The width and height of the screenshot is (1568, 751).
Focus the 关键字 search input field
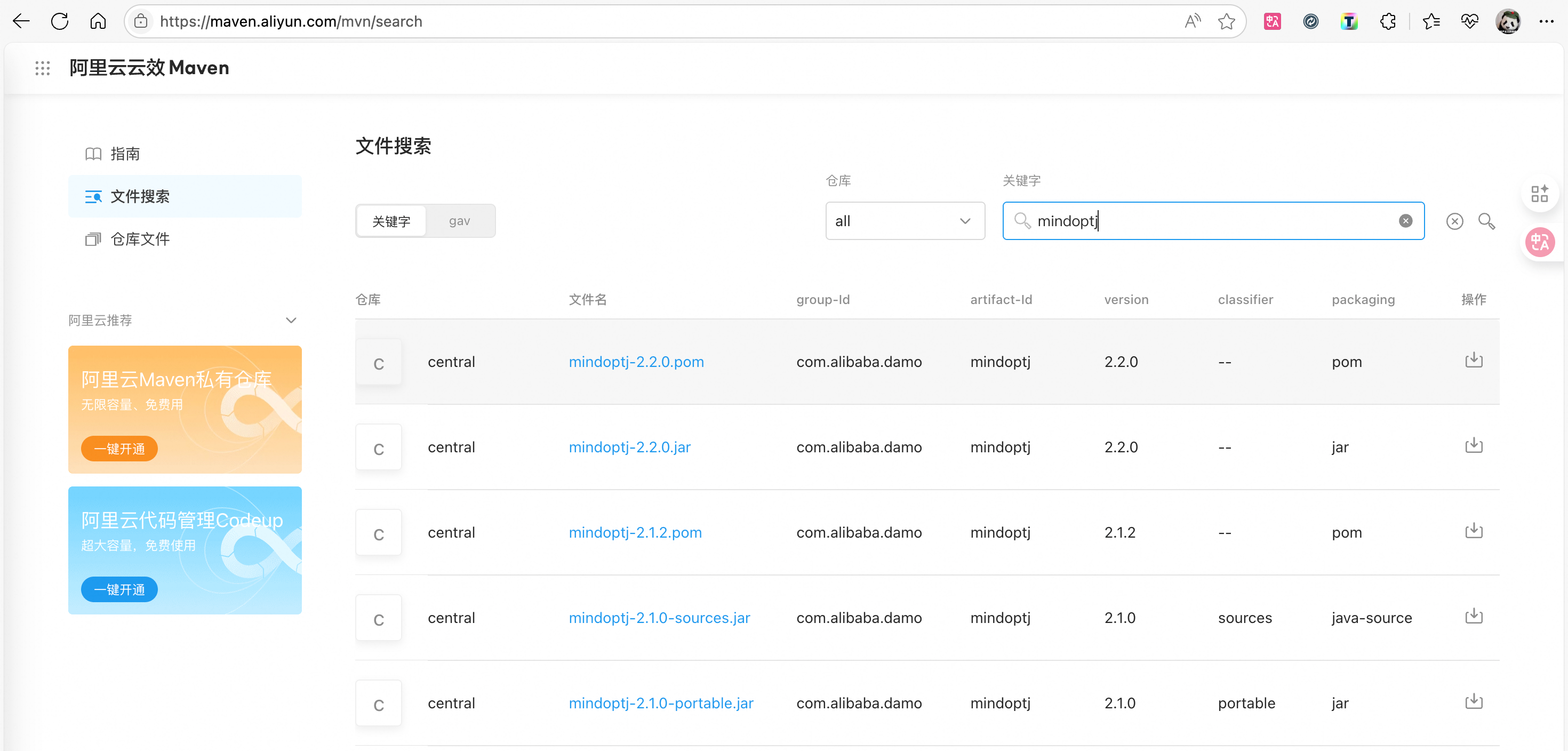click(x=1212, y=221)
